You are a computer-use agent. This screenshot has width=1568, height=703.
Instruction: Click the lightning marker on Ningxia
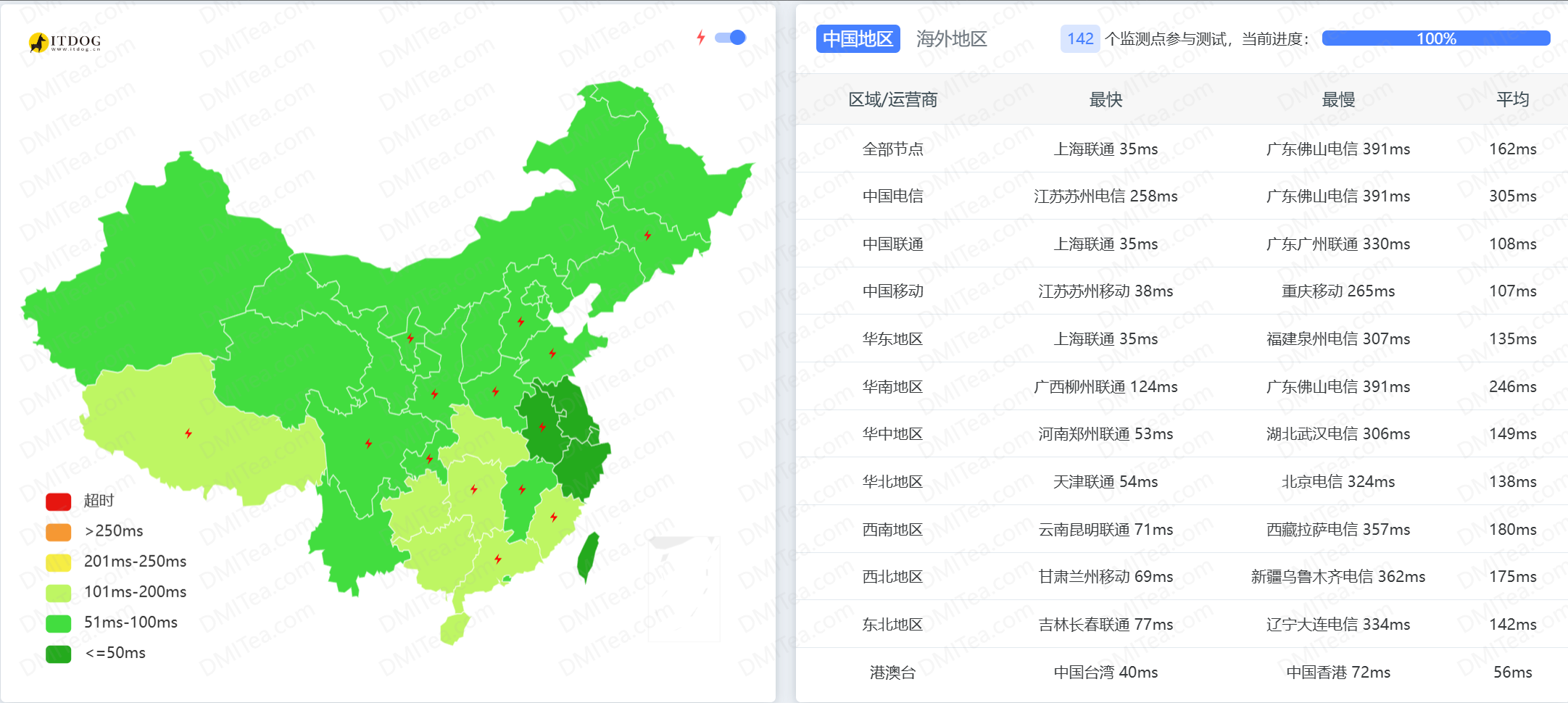point(410,338)
